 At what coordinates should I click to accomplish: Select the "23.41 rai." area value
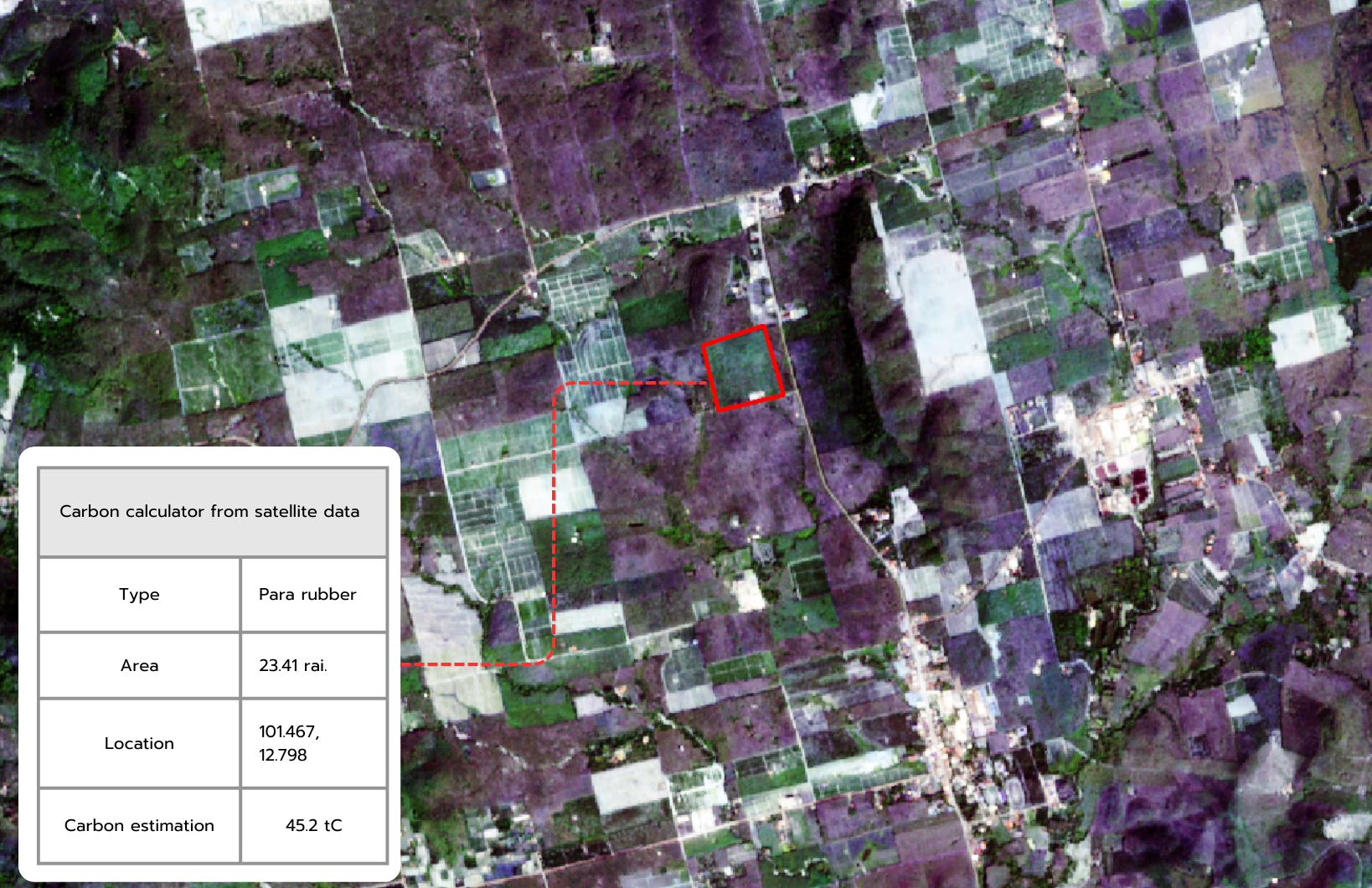tap(292, 666)
